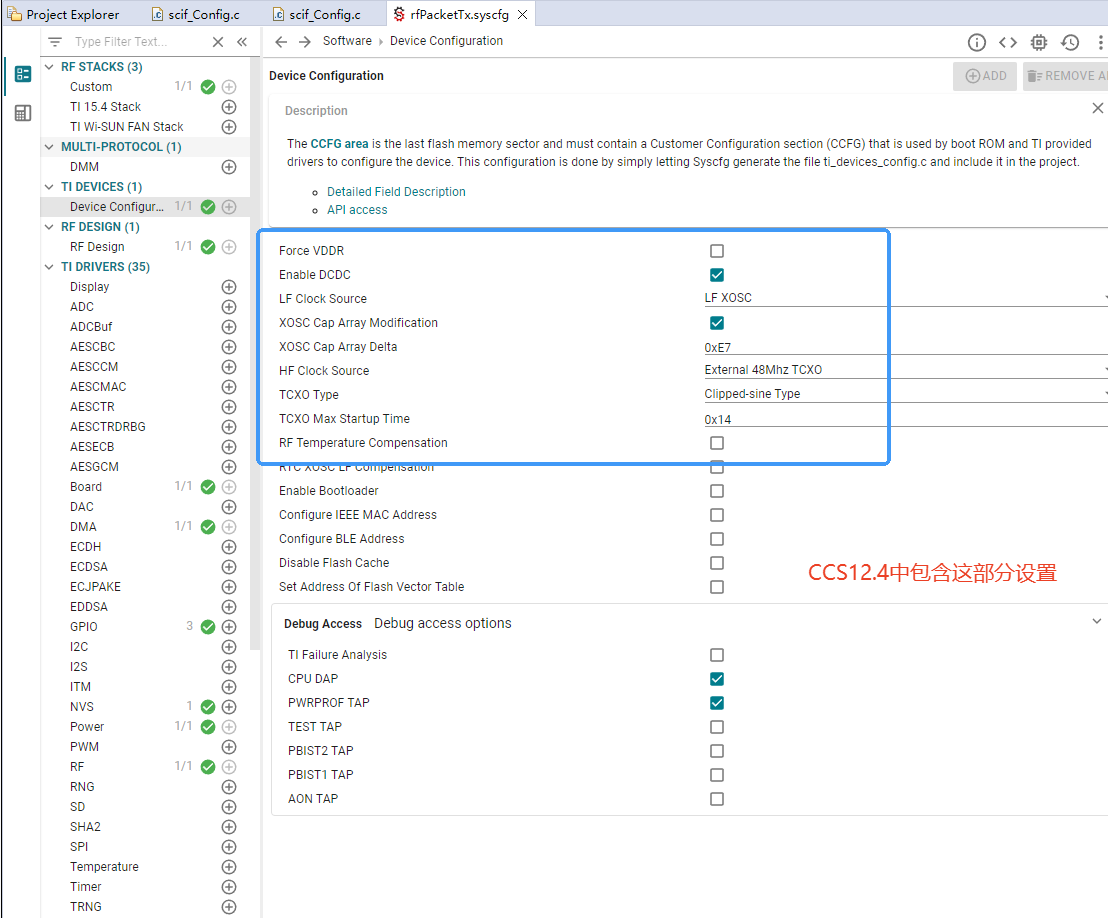Add a TI Wi-SUN FAN Stack module
The image size is (1108, 918).
point(229,126)
